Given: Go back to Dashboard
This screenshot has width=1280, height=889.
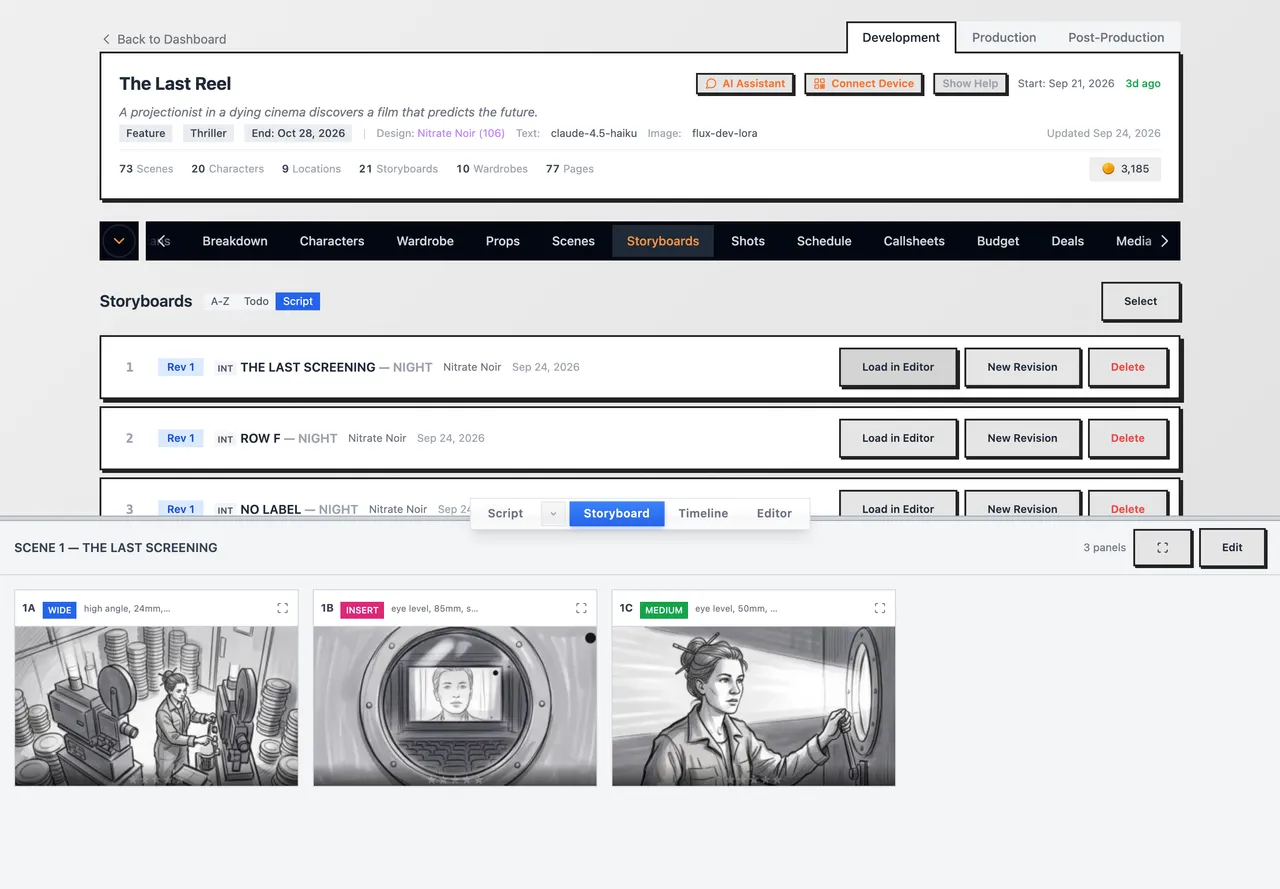Looking at the screenshot, I should pos(164,39).
